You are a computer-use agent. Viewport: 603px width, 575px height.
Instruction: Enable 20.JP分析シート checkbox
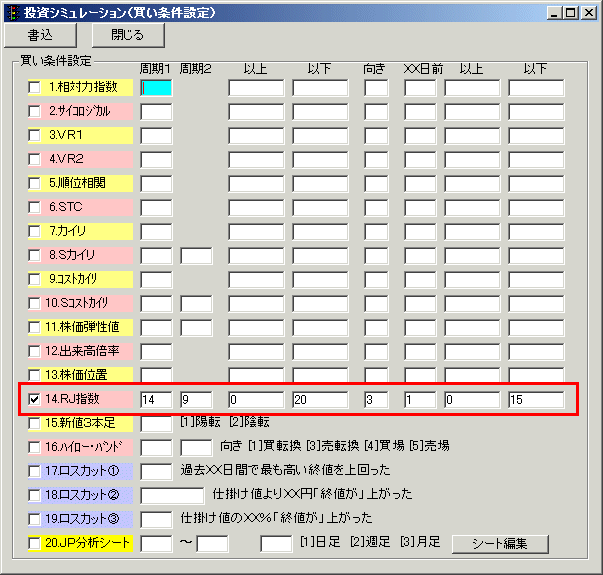coord(34,543)
